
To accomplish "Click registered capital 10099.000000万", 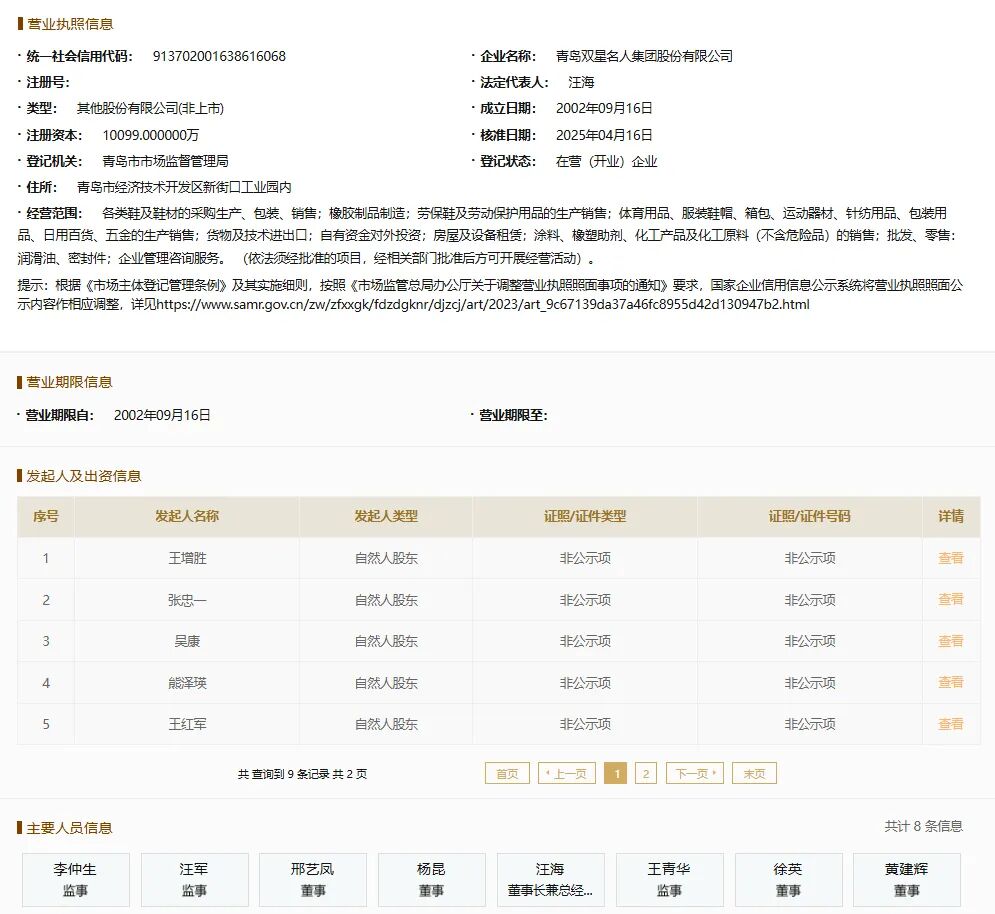I will coord(151,135).
